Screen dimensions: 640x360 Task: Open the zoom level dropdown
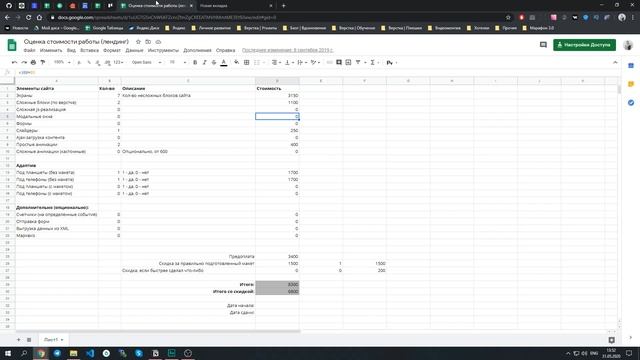coord(62,62)
